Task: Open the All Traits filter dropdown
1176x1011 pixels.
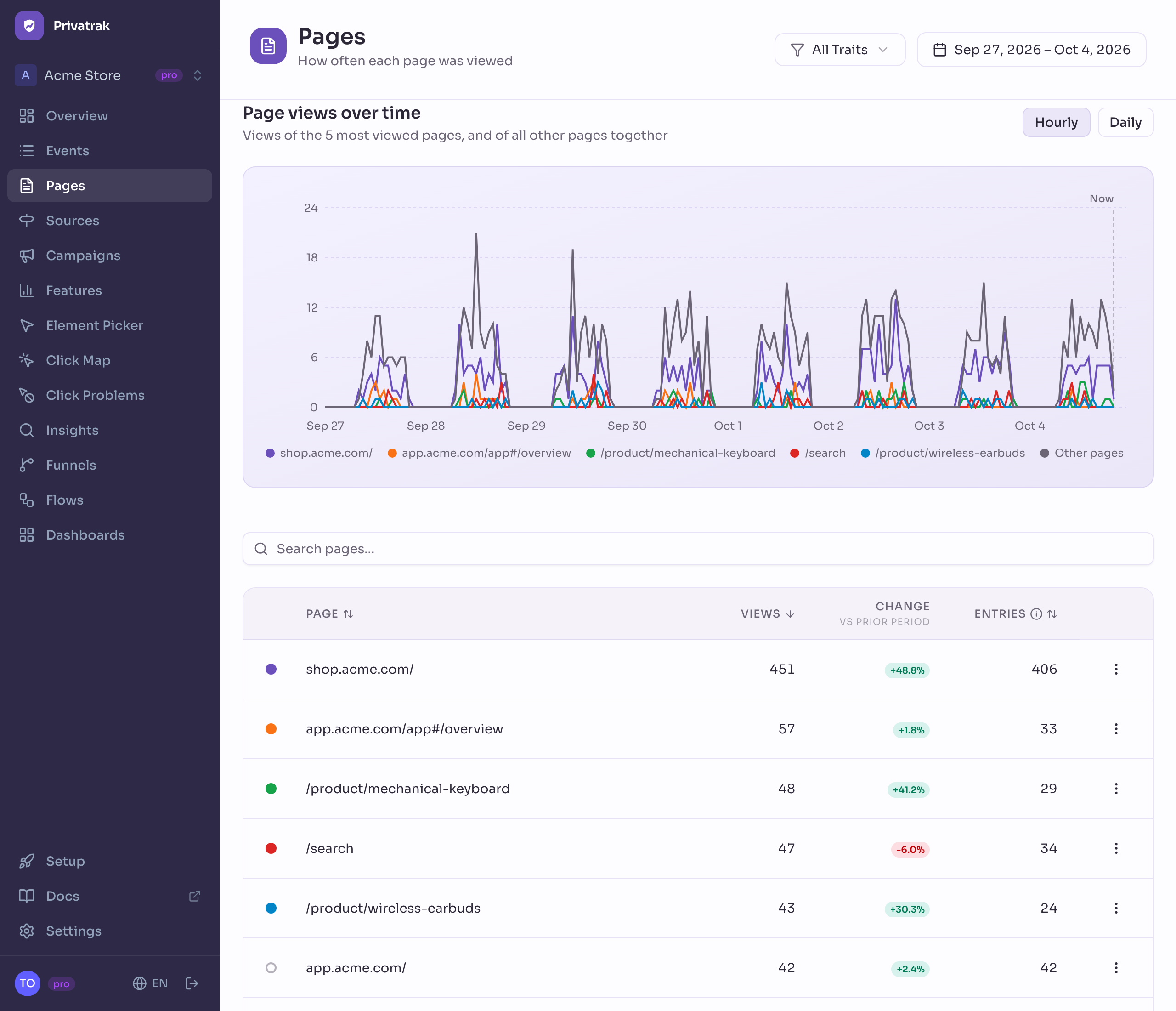Action: click(x=839, y=49)
